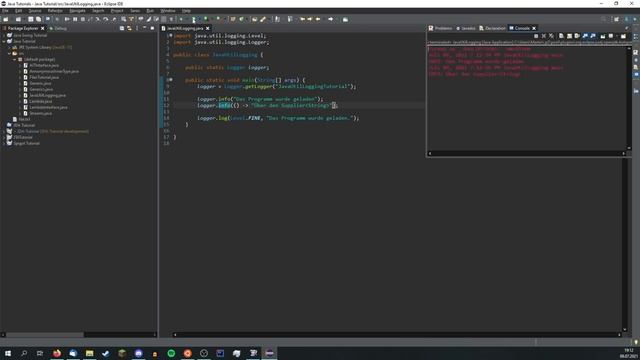Image resolution: width=640 pixels, height=360 pixels.
Task: Expand the JRE System Library node
Action: coord(9,47)
